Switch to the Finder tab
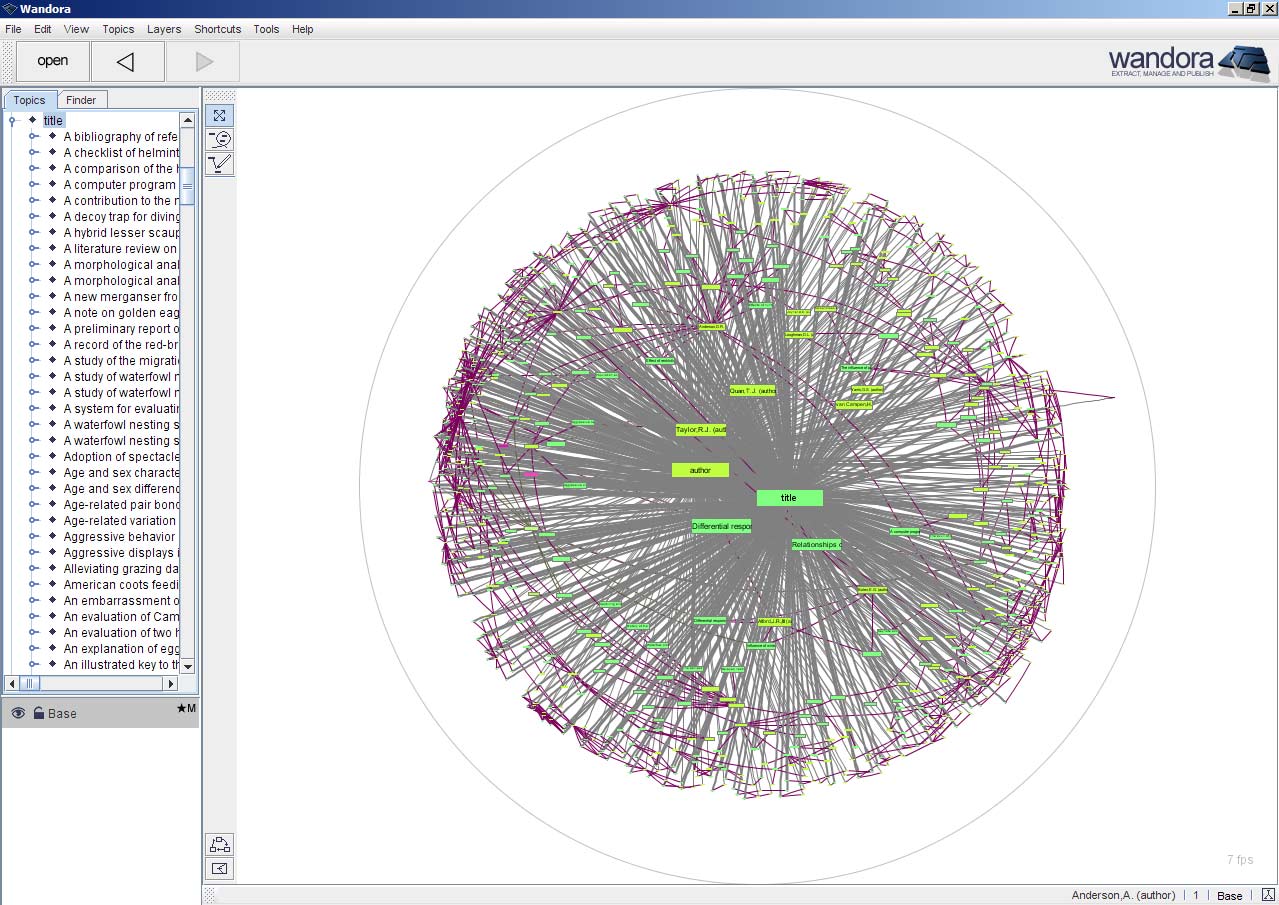Image resolution: width=1279 pixels, height=905 pixels. point(81,99)
